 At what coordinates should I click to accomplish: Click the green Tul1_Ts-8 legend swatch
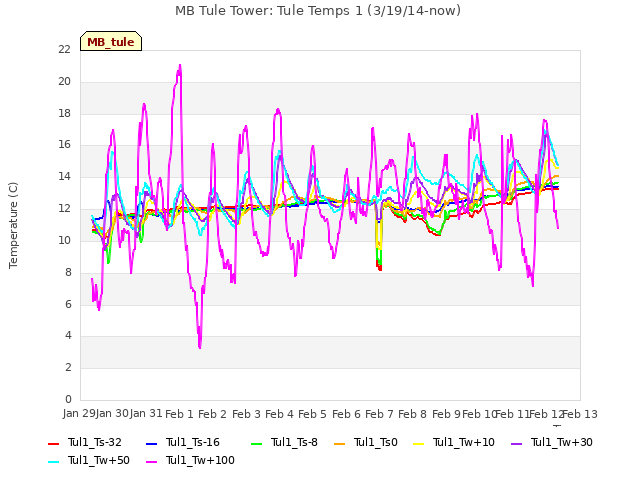[x=256, y=443]
